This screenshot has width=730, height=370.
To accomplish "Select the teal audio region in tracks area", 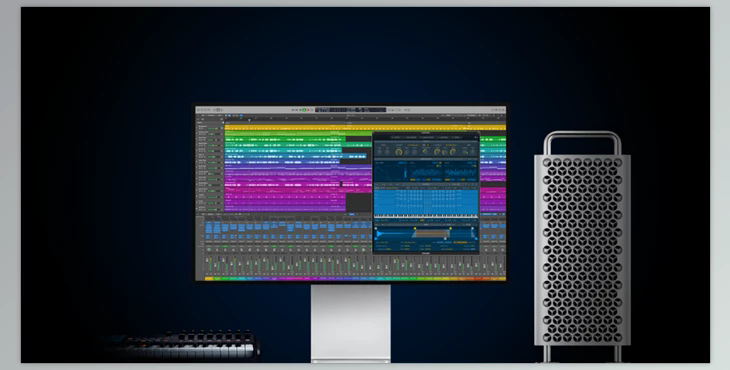I will (x=285, y=151).
